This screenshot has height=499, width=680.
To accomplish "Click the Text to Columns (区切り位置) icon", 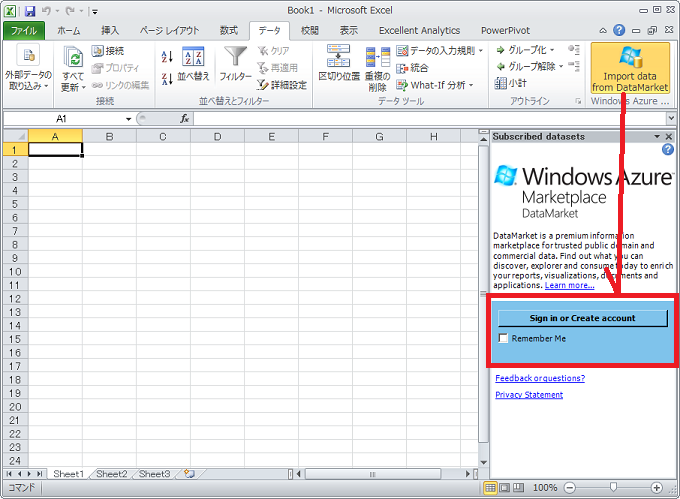I will [339, 56].
